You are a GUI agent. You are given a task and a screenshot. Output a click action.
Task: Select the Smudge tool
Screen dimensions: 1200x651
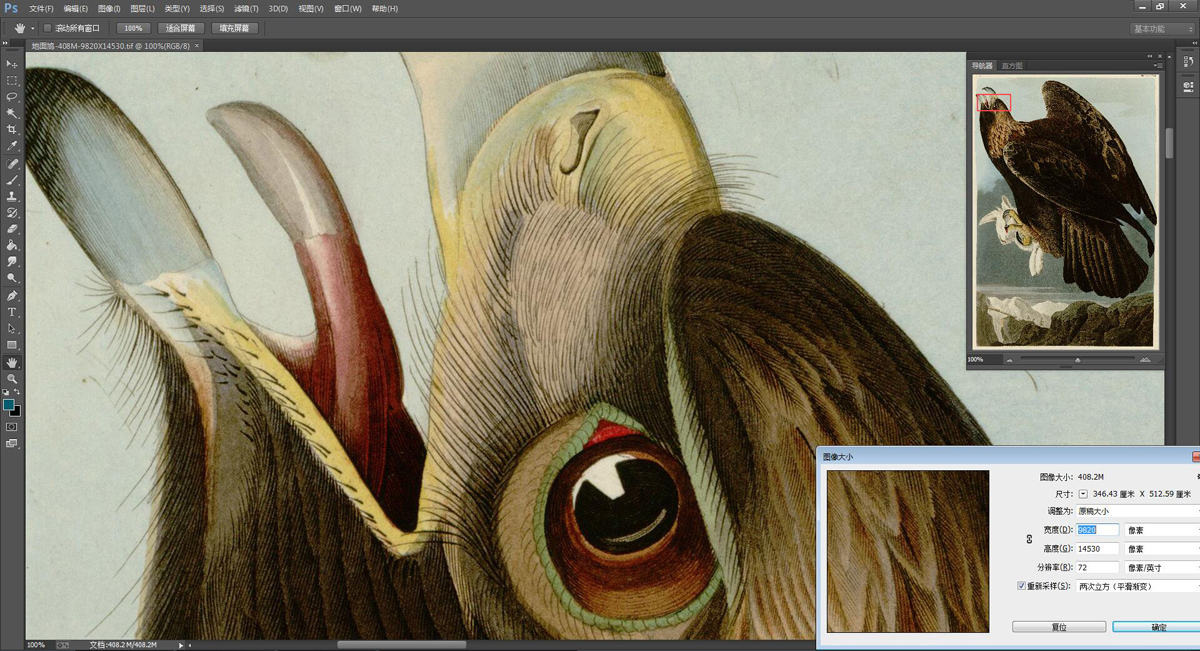click(x=12, y=262)
